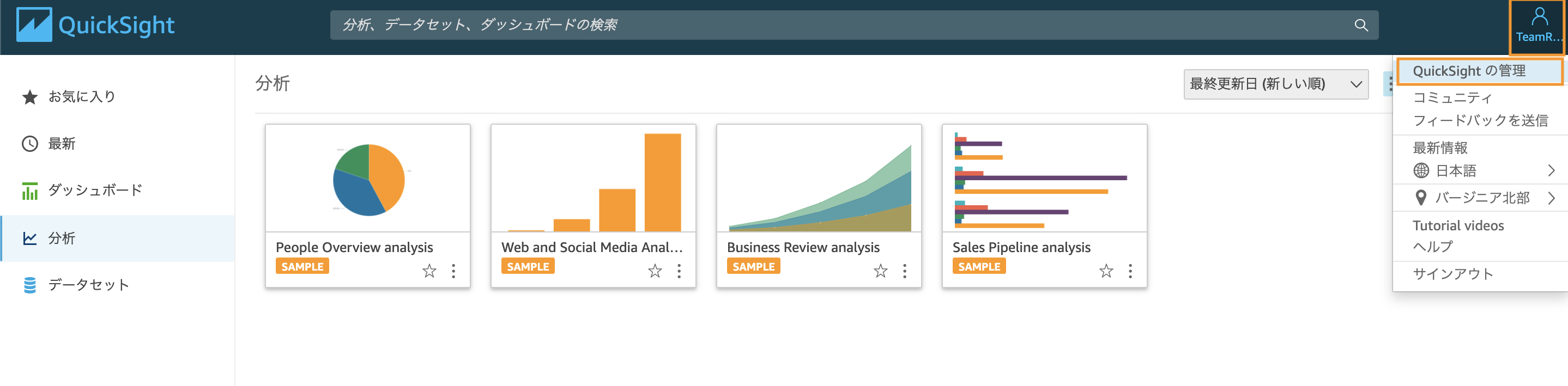
Task: Open データセット in sidebar
Action: pyautogui.click(x=88, y=285)
